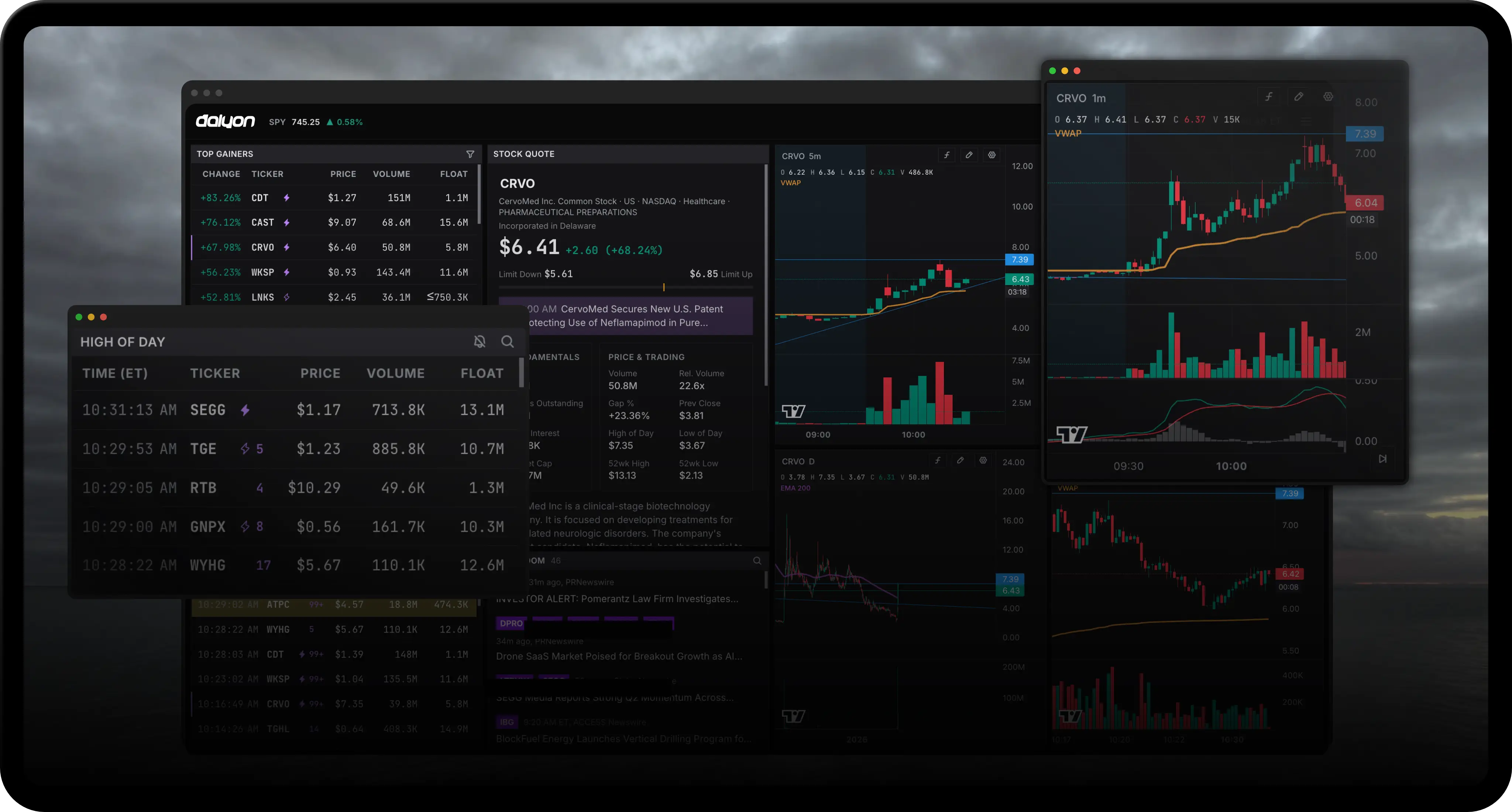Click 6.43 green price tag on 5m chart
This screenshot has width=1512, height=812.
1020,280
